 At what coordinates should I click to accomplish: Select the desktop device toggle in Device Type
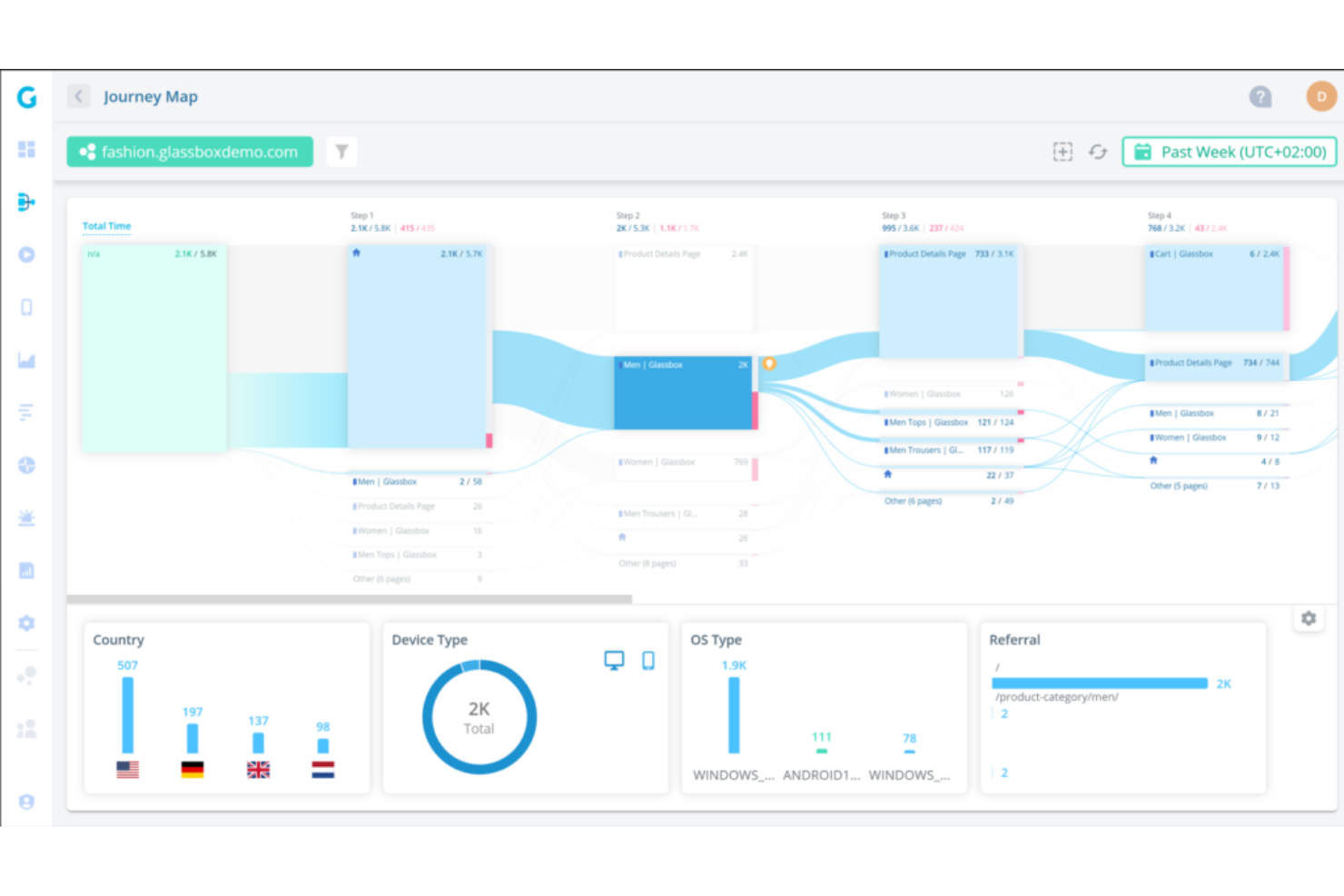(615, 660)
